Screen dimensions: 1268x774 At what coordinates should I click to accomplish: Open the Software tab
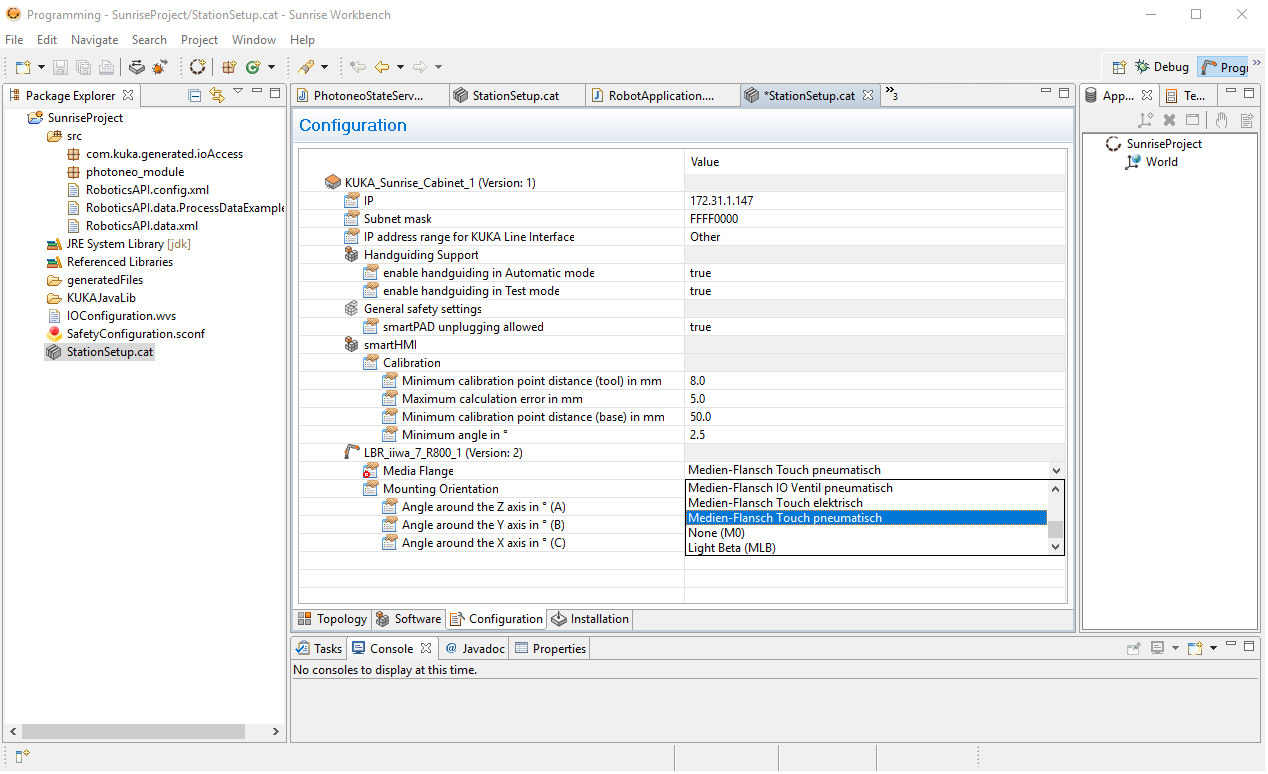pyautogui.click(x=408, y=620)
